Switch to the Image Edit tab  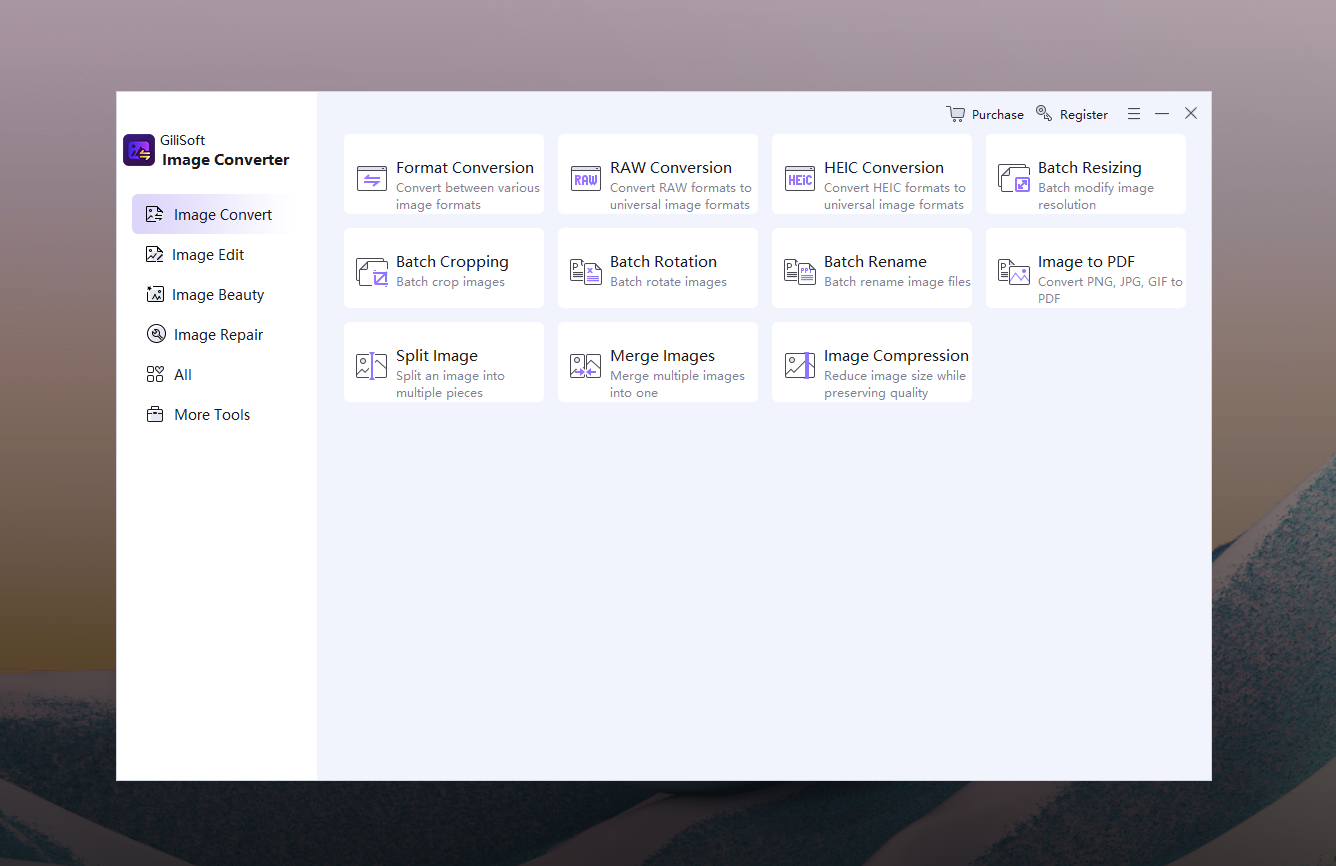click(207, 255)
